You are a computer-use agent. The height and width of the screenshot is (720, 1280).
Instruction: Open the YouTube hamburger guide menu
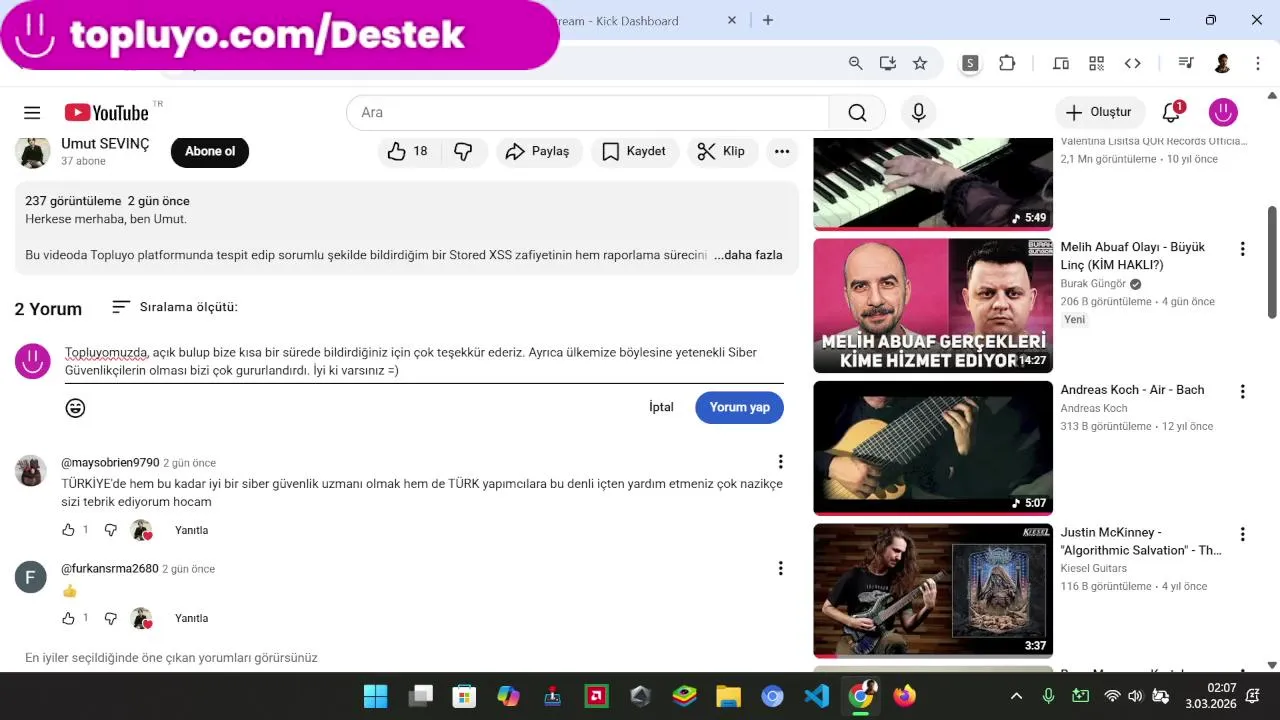pos(32,113)
